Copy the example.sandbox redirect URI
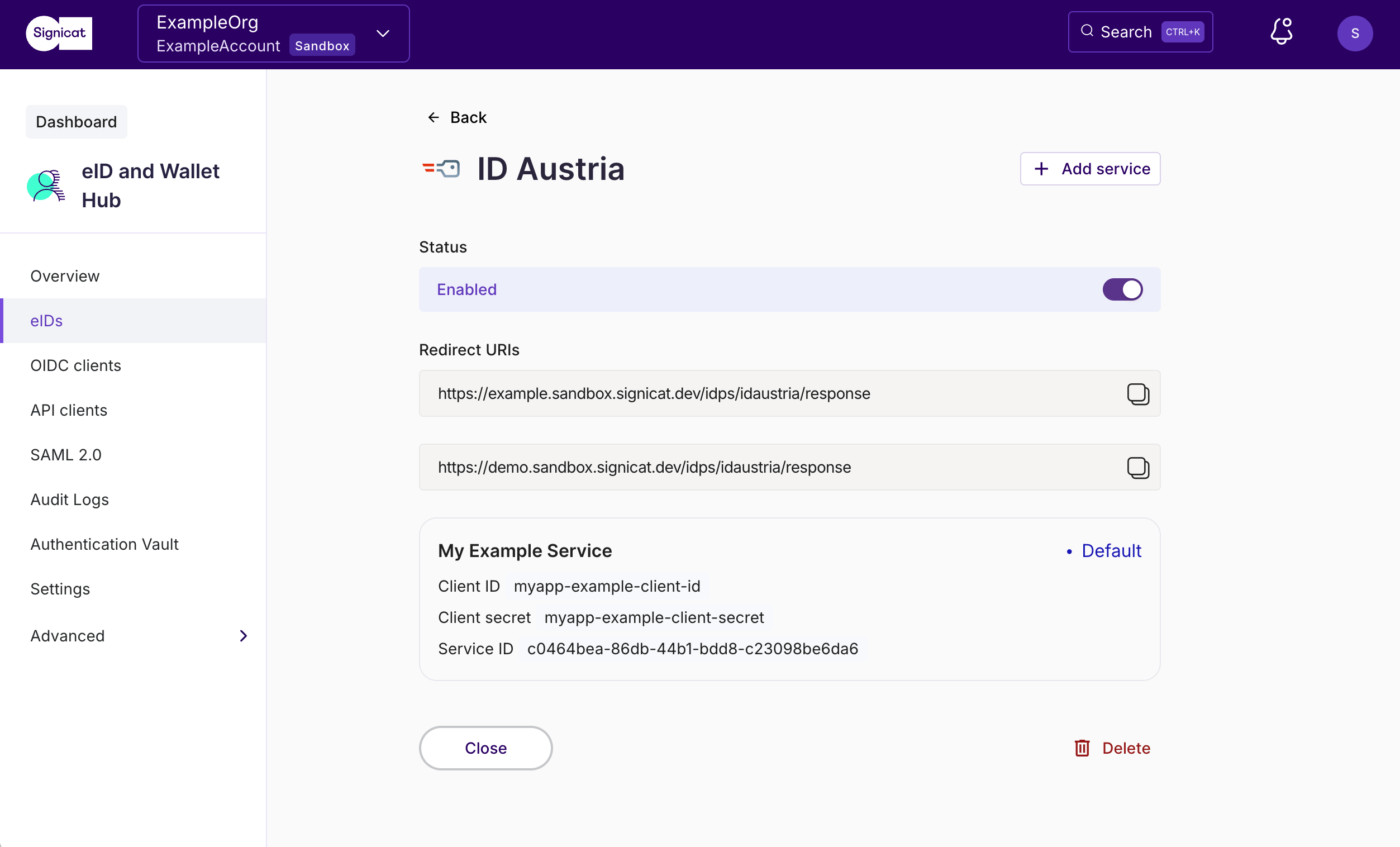1400x847 pixels. (x=1137, y=394)
